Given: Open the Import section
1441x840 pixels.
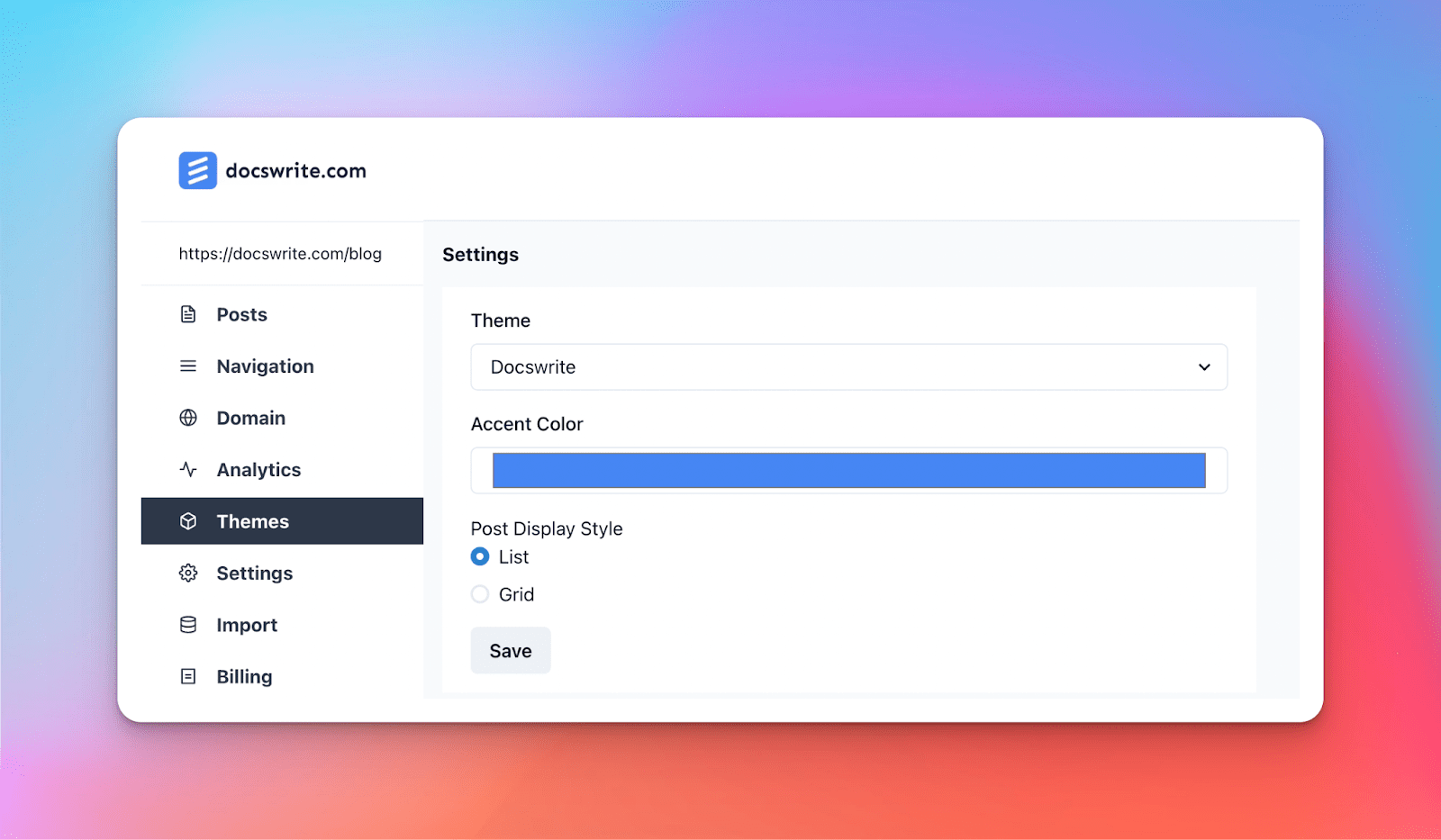Looking at the screenshot, I should point(282,625).
